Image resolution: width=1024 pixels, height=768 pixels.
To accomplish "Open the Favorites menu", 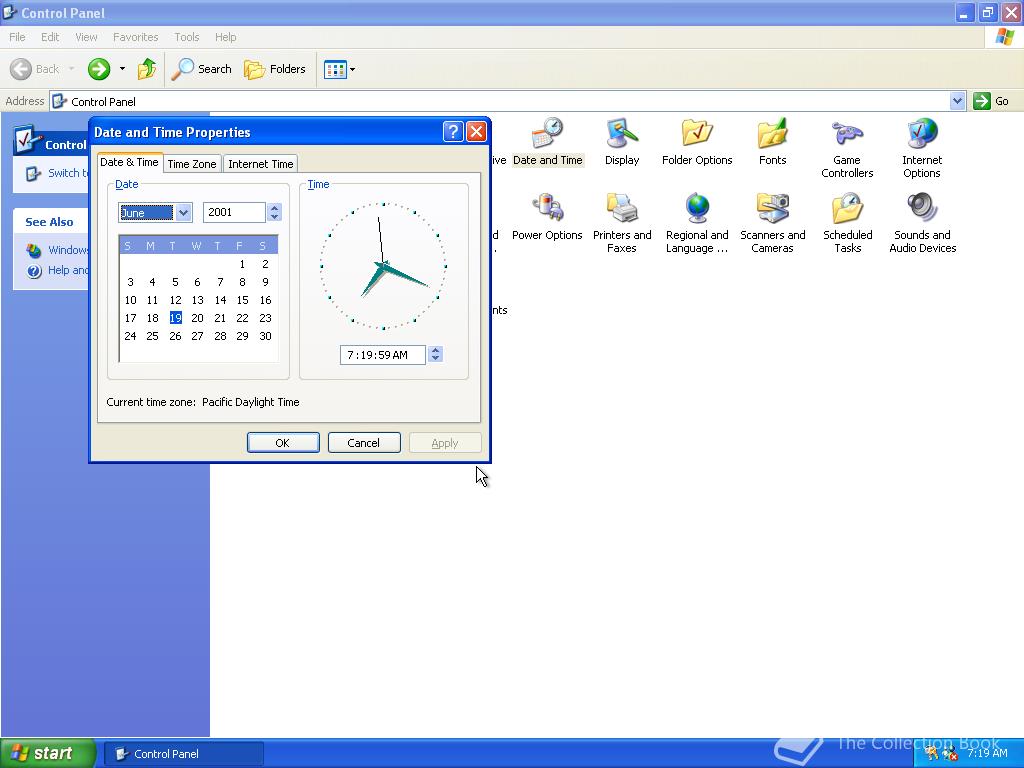I will click(x=135, y=37).
